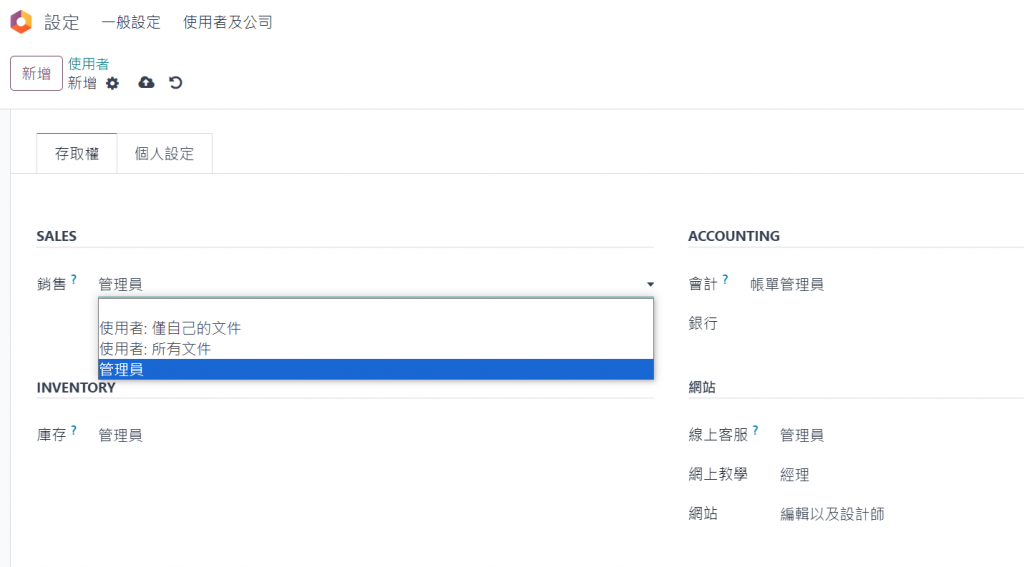Open the 網站 編輯以及設計師 selection field
1024x567 pixels.
[832, 514]
